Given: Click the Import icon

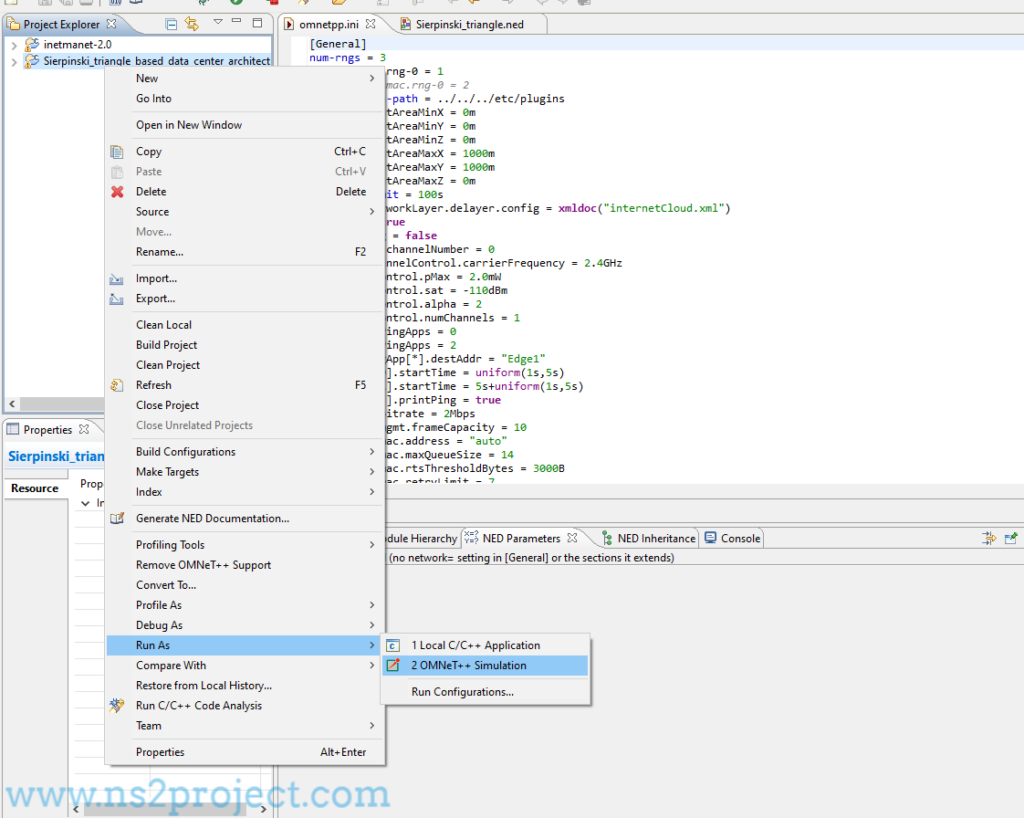Looking at the screenshot, I should coord(117,279).
